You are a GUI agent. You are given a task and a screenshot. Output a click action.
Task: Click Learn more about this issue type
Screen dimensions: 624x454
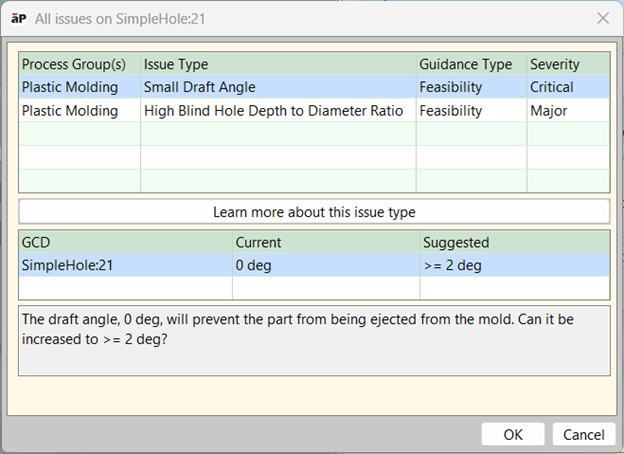[x=314, y=212]
